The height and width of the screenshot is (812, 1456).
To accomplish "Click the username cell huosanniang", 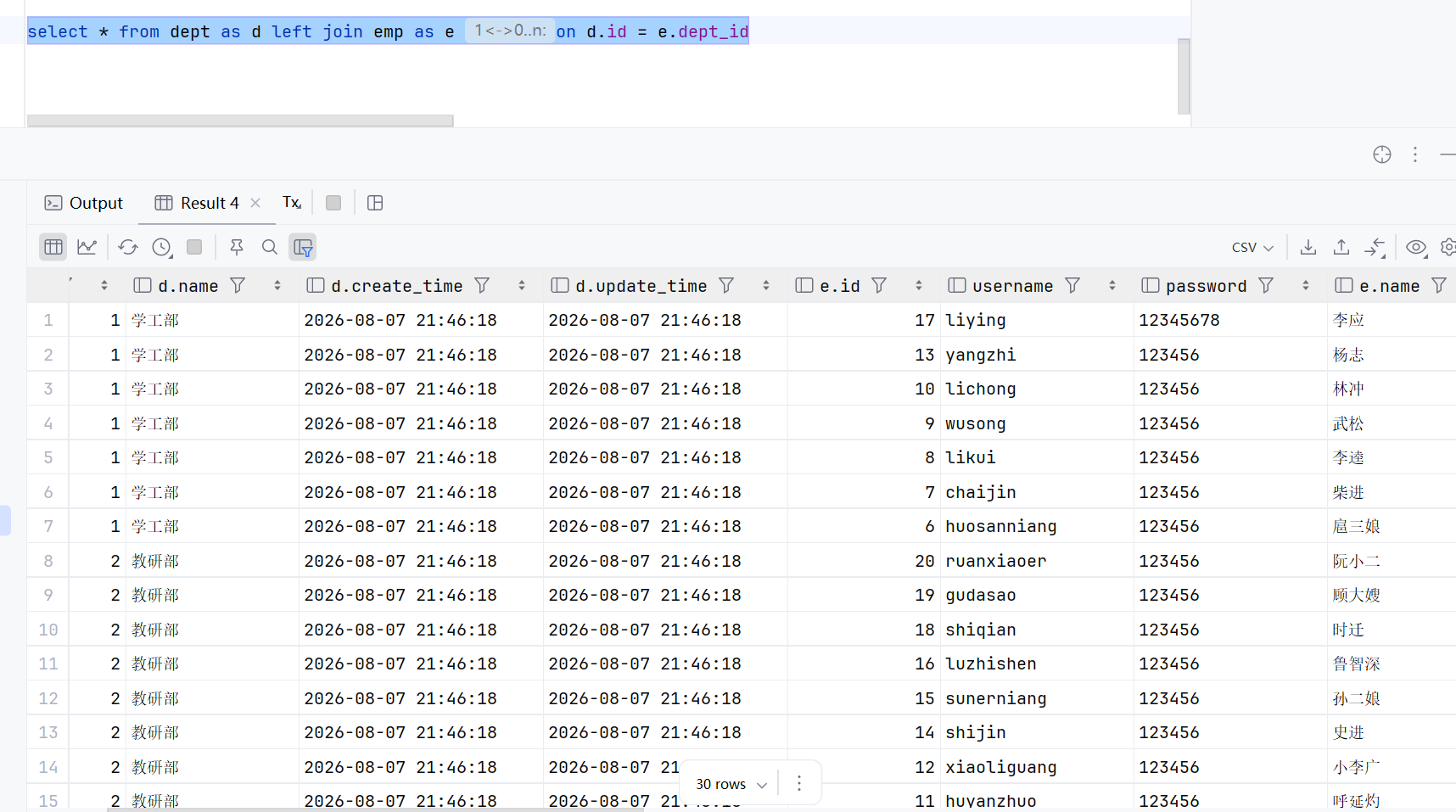I will click(x=1037, y=526).
